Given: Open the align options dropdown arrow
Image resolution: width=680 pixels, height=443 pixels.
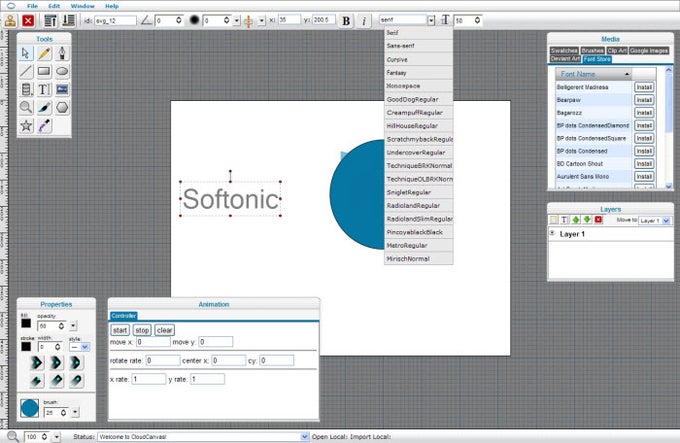Looking at the screenshot, I should pyautogui.click(x=262, y=20).
